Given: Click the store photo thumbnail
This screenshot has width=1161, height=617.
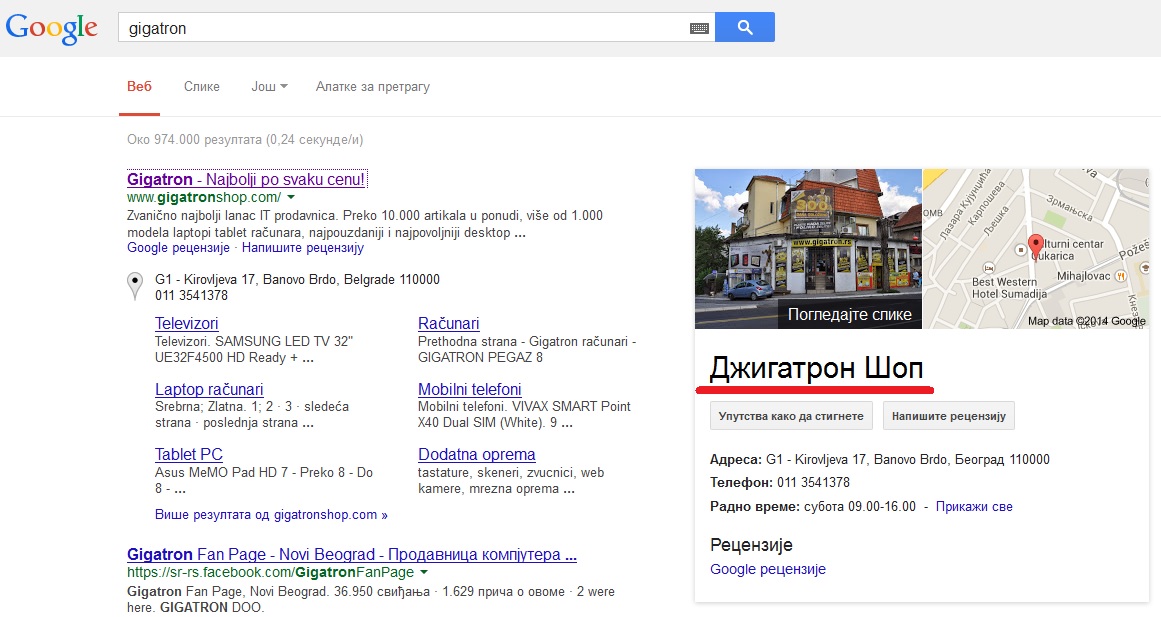Looking at the screenshot, I should coord(808,249).
